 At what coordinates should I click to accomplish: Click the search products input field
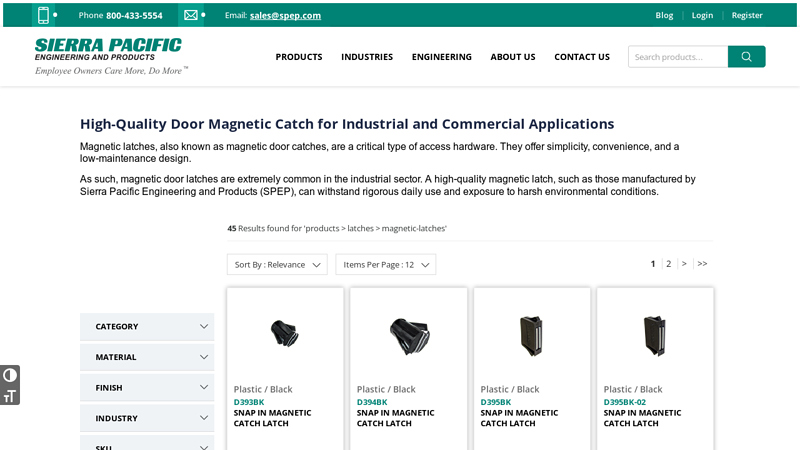[678, 57]
